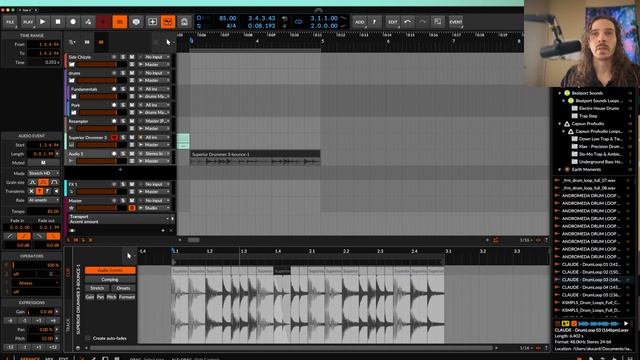Click the plus box icon in the transport bar
The height and width of the screenshot is (360, 640).
[x=152, y=22]
